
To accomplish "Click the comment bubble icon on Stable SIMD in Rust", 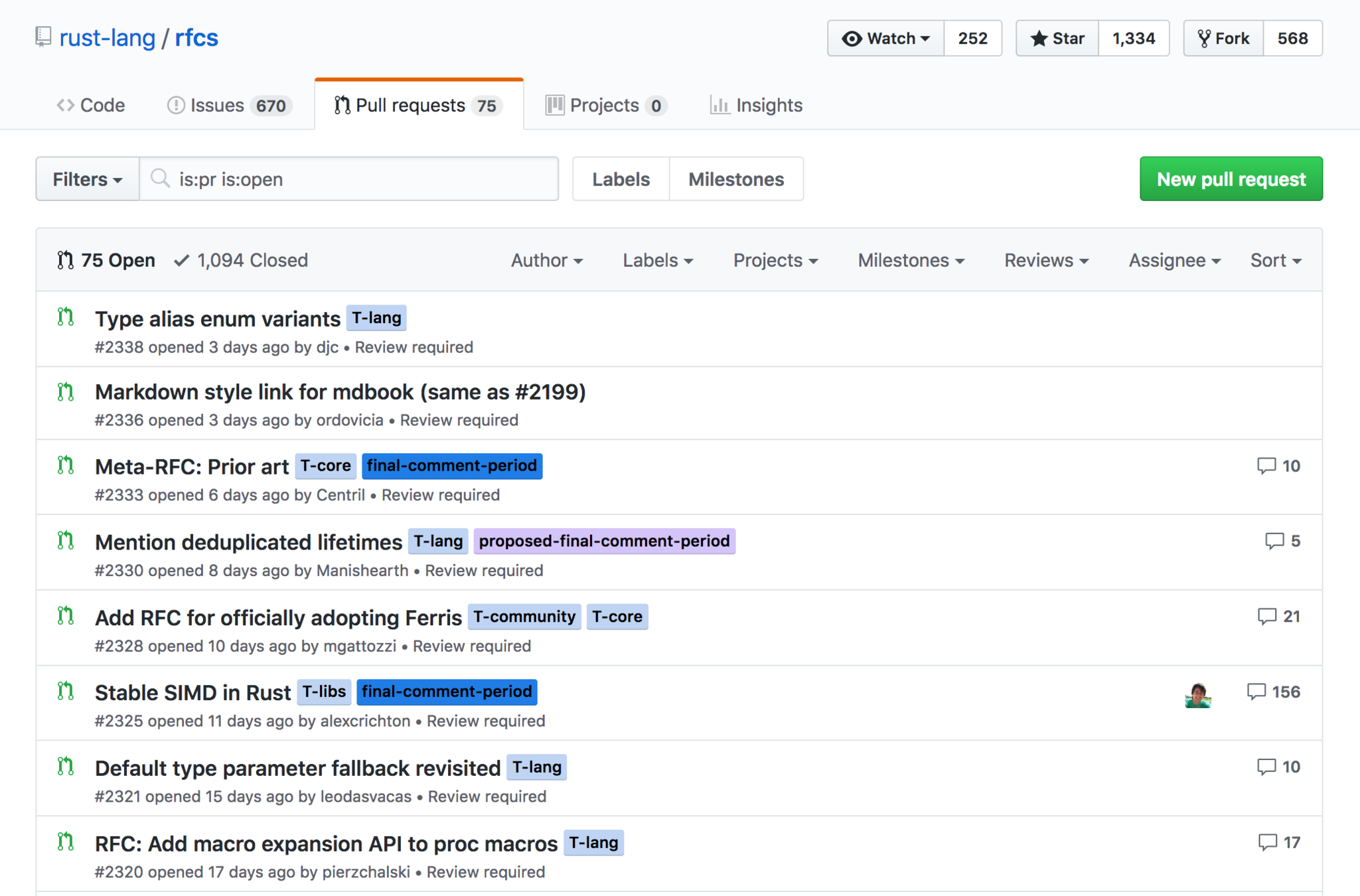I will pos(1256,692).
